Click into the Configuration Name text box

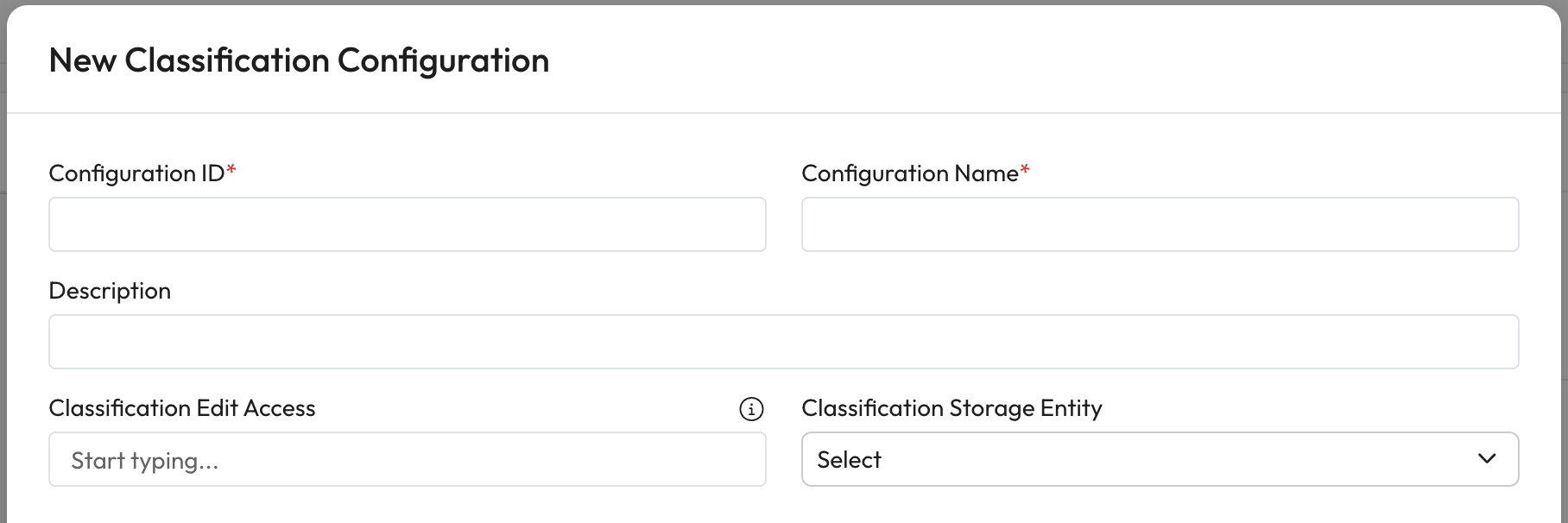pyautogui.click(x=1159, y=224)
